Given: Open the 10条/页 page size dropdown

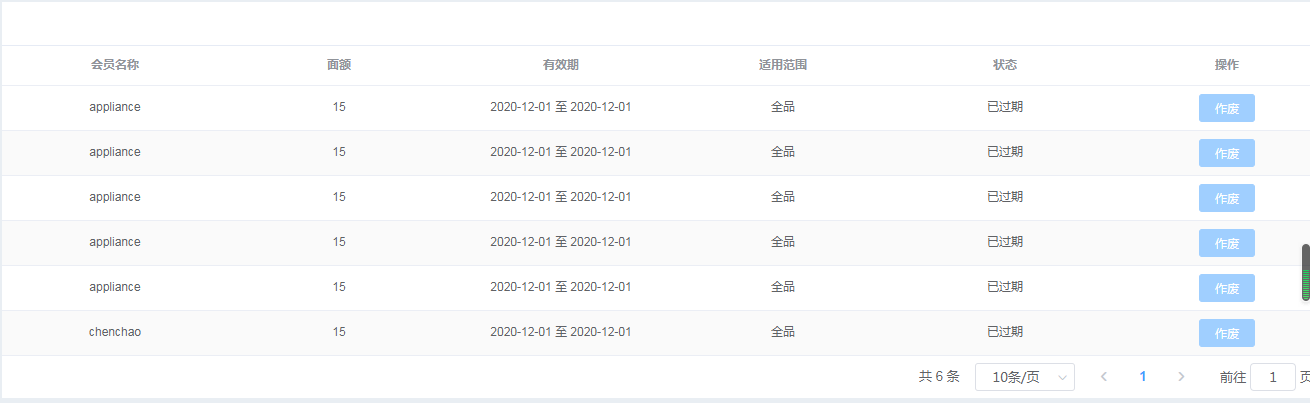Looking at the screenshot, I should 1025,377.
